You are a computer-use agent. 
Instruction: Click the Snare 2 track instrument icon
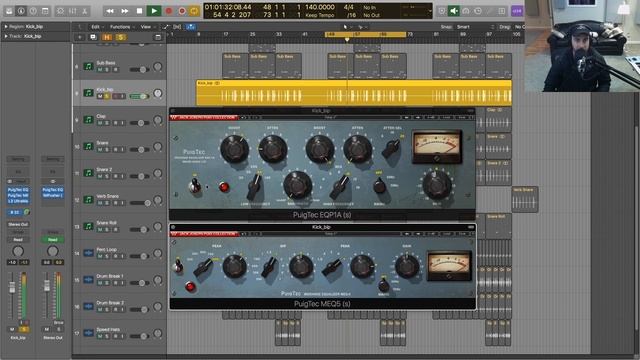point(88,173)
